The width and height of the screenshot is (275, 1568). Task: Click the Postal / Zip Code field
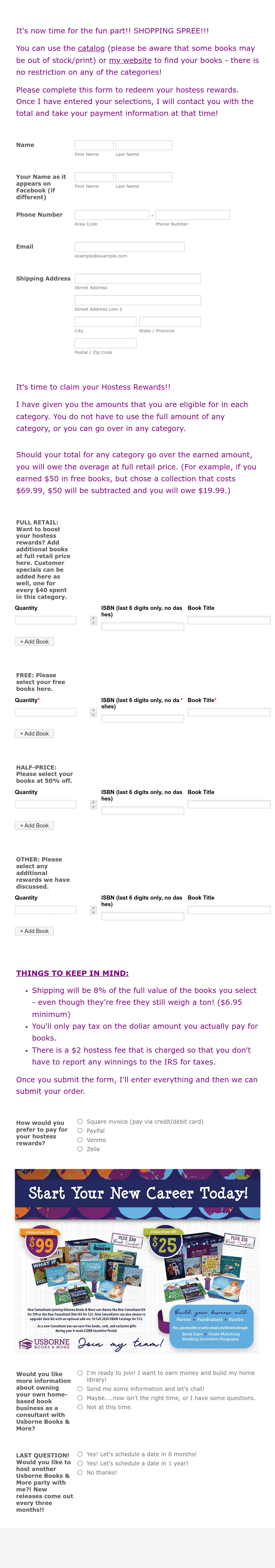pos(105,343)
